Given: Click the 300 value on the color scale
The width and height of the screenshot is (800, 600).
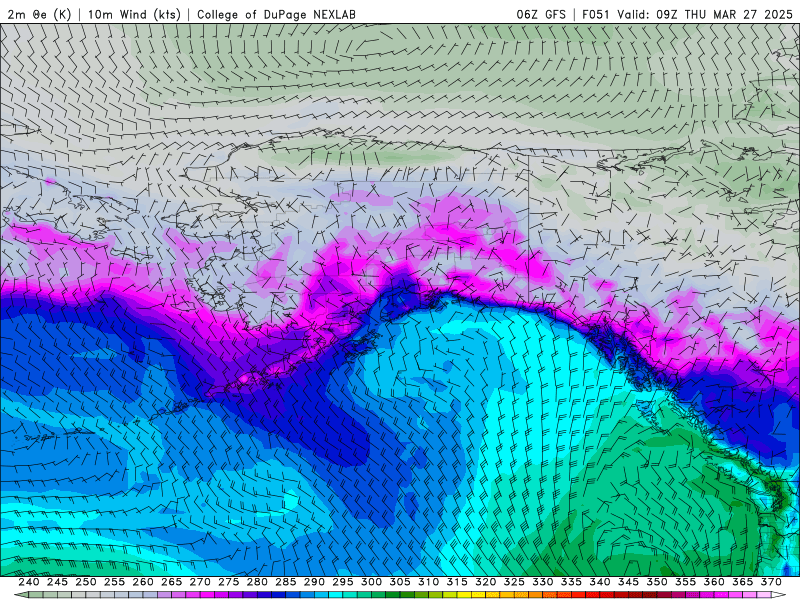Looking at the screenshot, I should point(371,582).
